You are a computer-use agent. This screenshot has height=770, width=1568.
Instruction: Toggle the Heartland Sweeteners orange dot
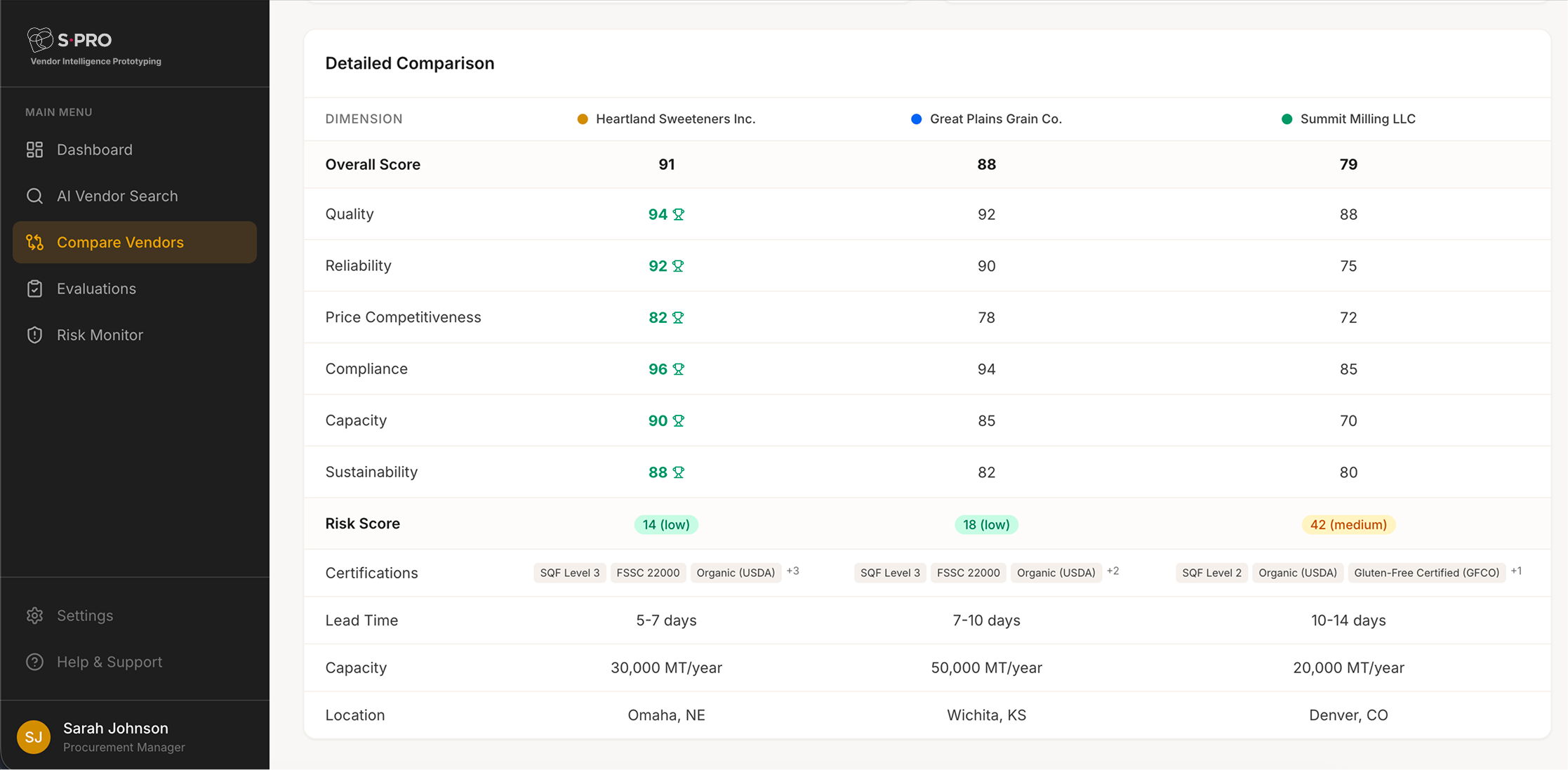(x=582, y=119)
